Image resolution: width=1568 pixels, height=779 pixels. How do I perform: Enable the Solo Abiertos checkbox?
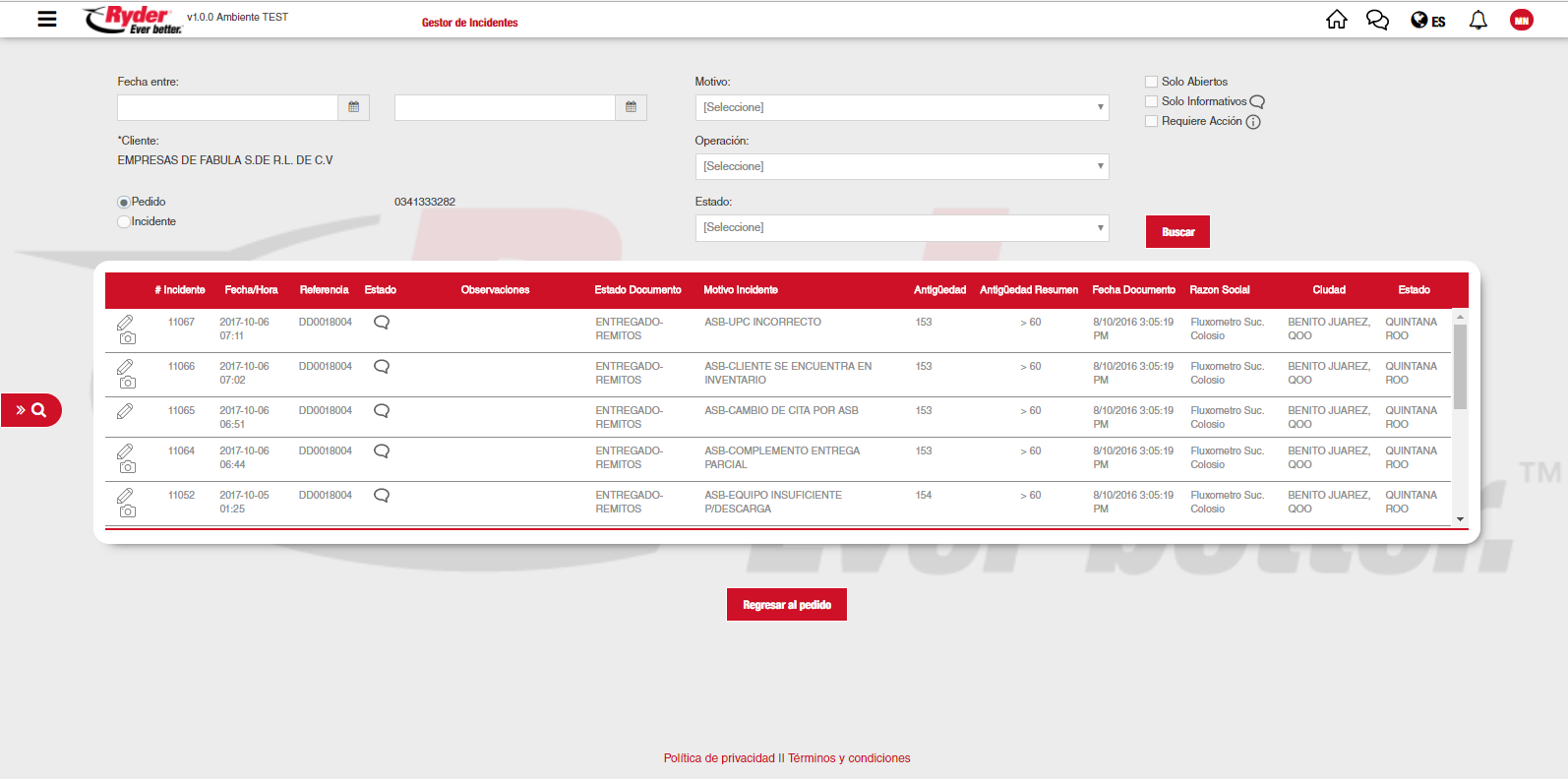pos(1151,82)
